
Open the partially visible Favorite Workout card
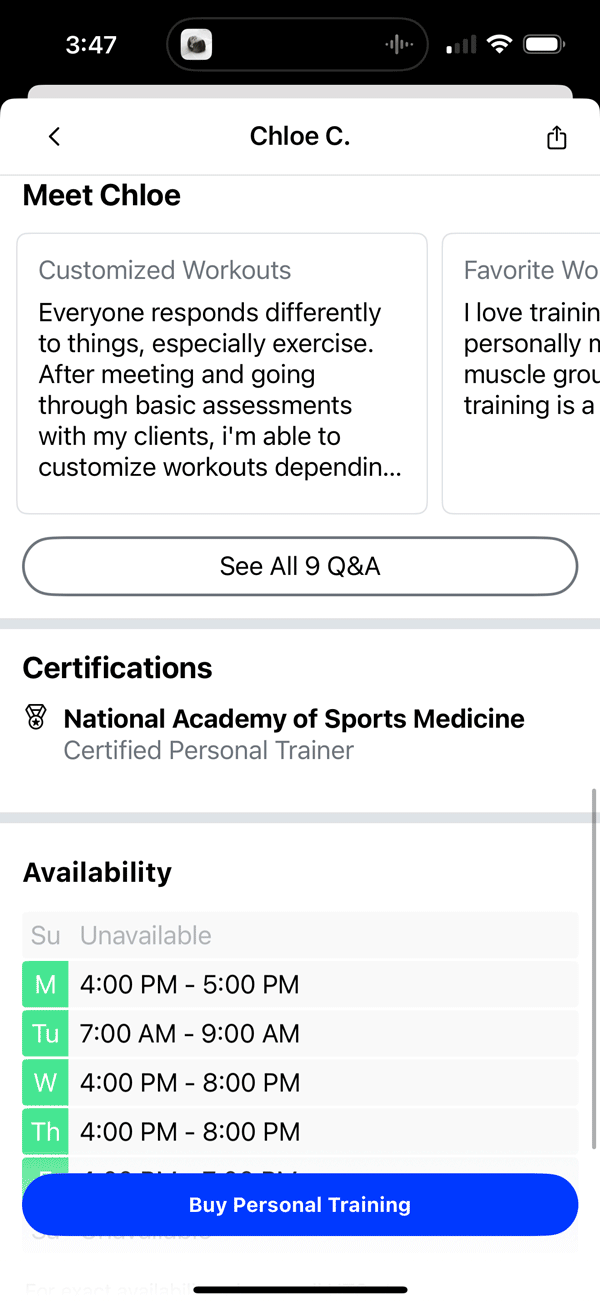[521, 373]
